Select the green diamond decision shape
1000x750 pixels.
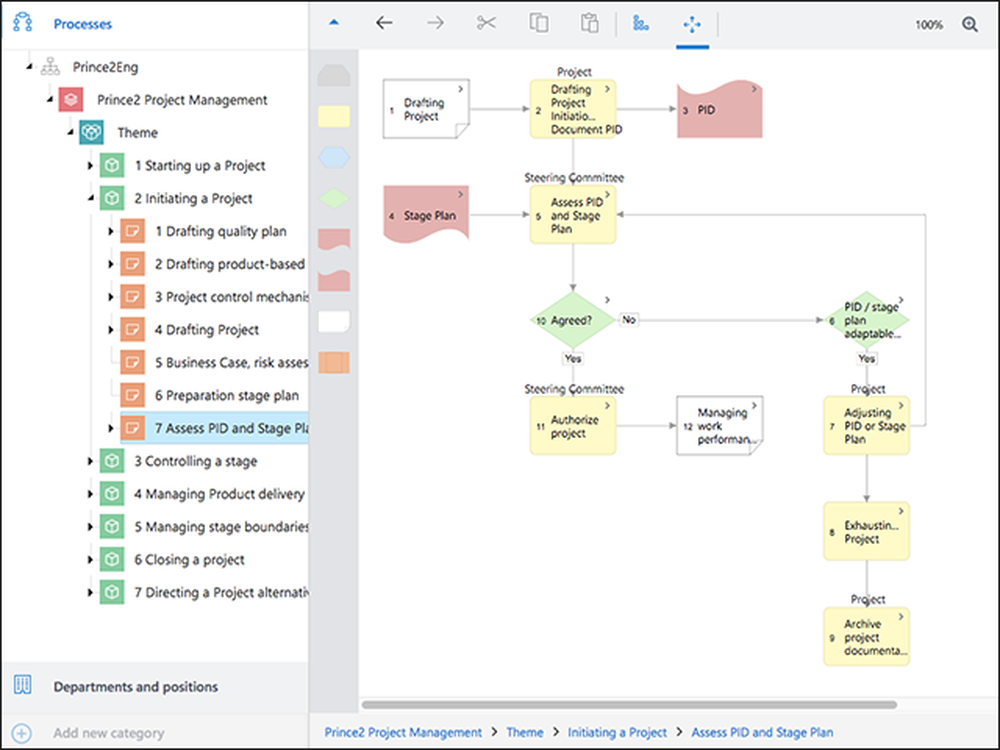point(334,198)
